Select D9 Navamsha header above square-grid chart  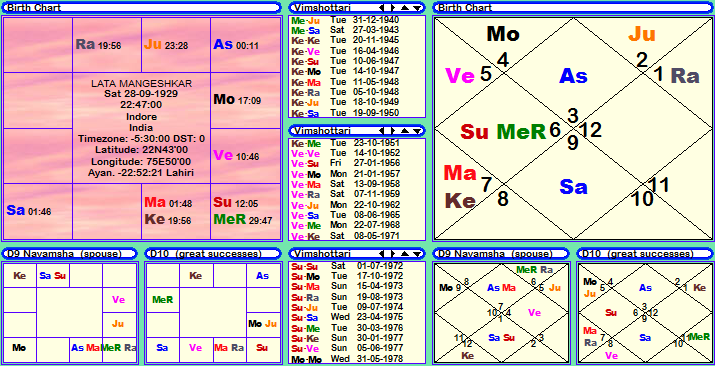69,253
